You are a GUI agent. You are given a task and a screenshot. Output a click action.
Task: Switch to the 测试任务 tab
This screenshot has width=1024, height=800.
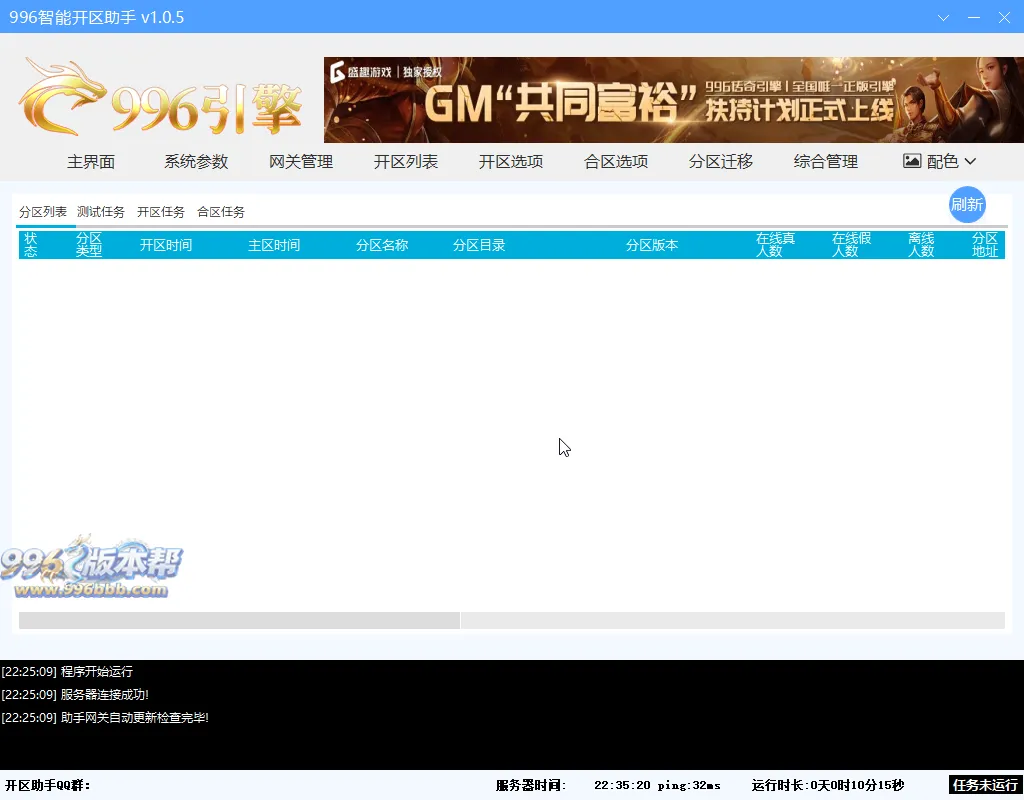click(101, 212)
